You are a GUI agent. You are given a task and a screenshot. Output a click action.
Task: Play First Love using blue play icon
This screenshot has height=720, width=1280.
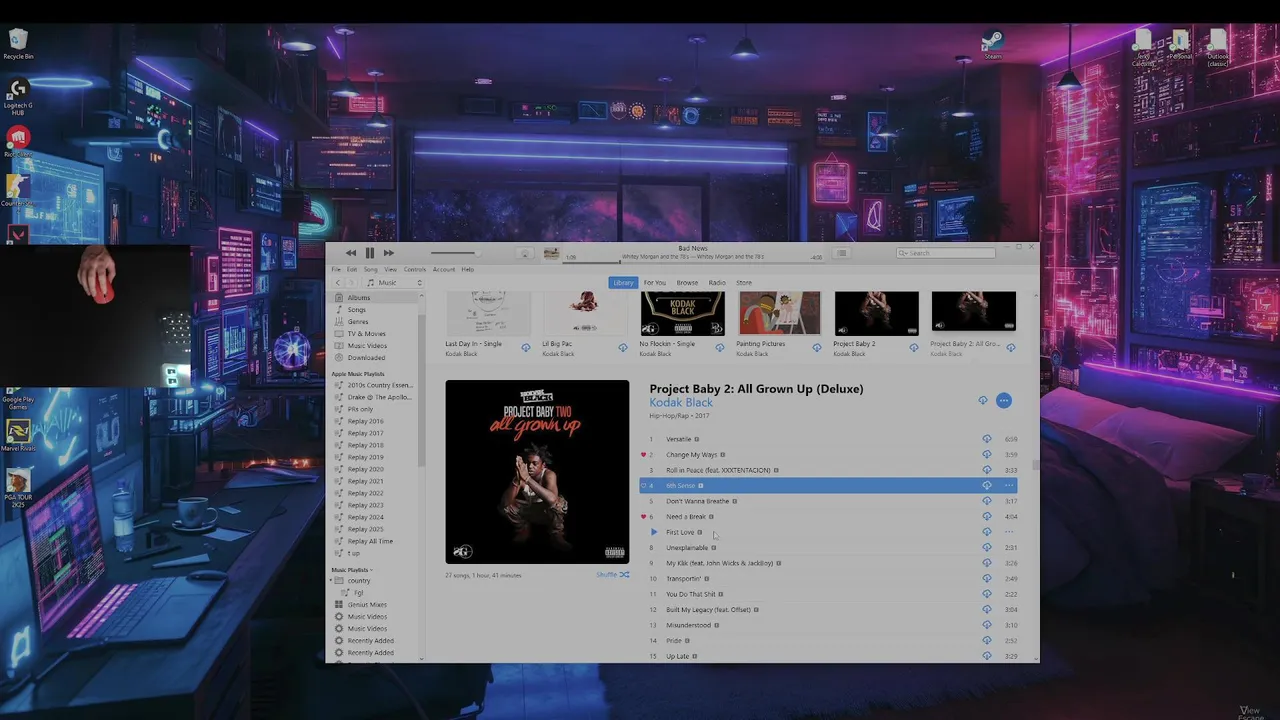[x=653, y=532]
